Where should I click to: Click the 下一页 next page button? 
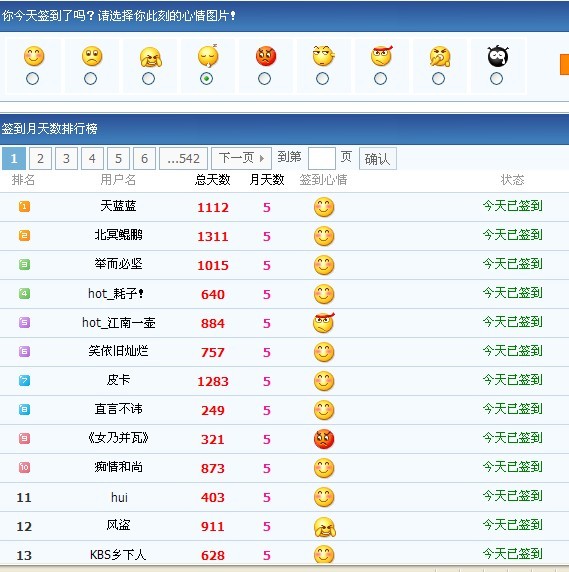pos(241,159)
